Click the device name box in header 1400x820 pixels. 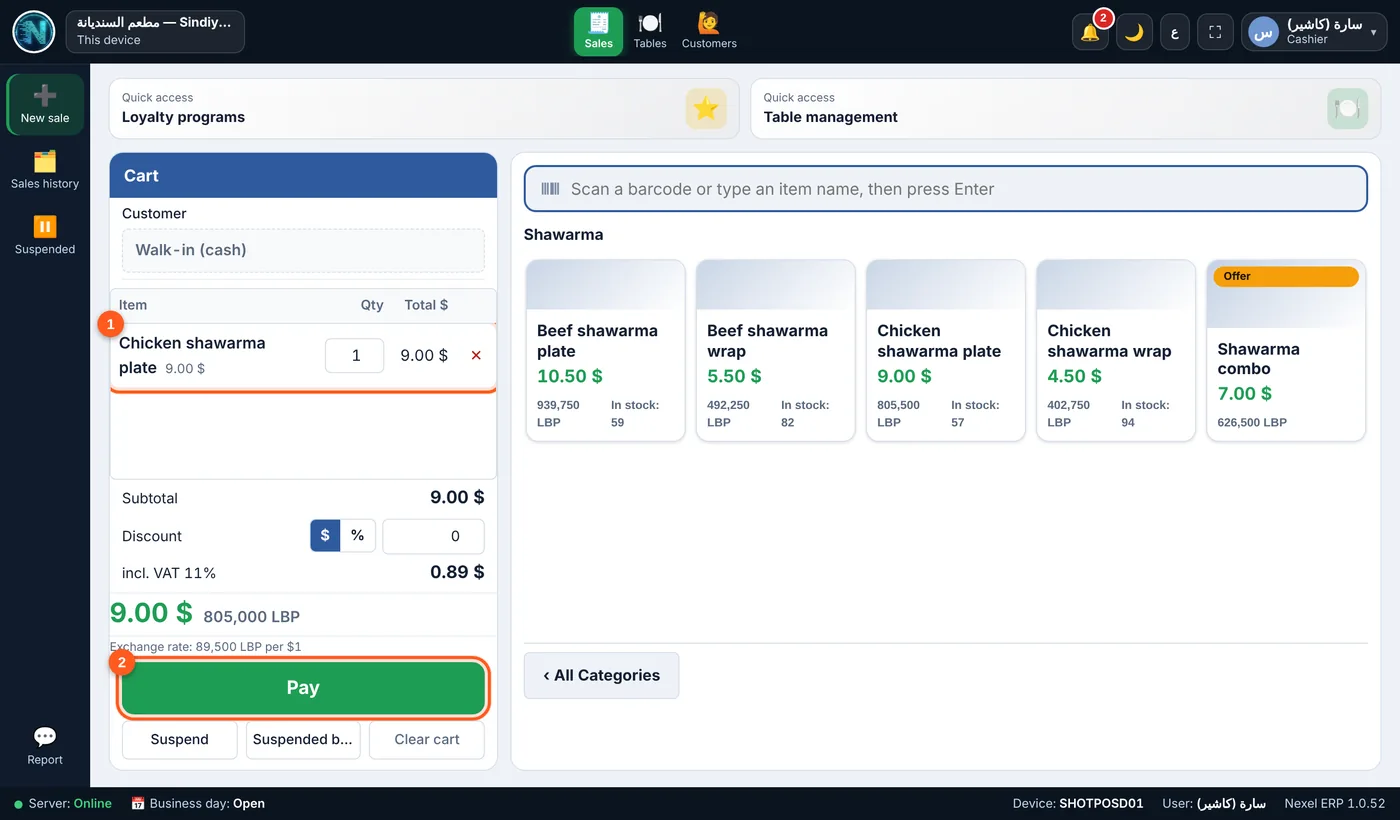click(x=155, y=32)
